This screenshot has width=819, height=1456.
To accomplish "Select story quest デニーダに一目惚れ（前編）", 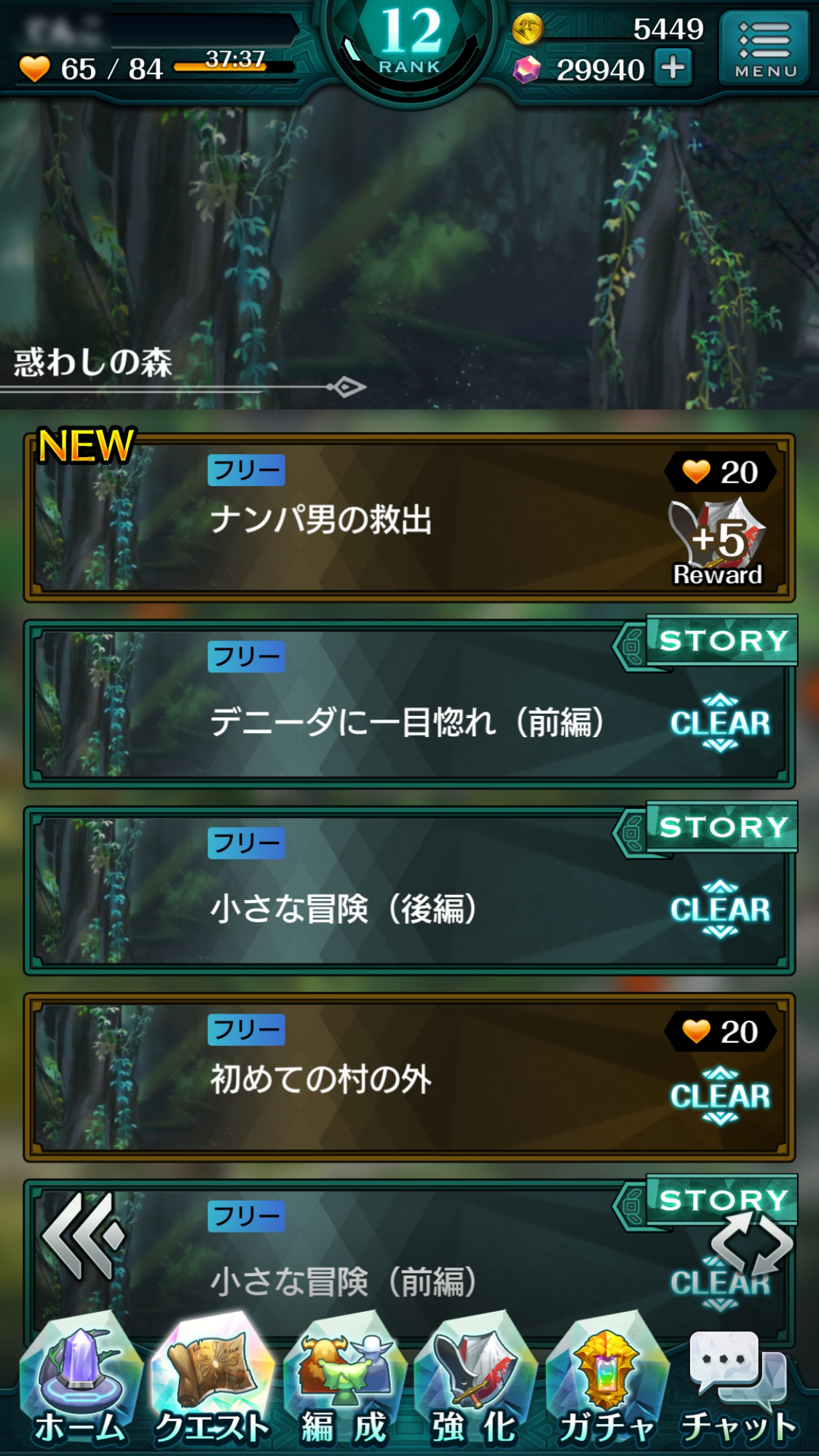I will coord(409,704).
